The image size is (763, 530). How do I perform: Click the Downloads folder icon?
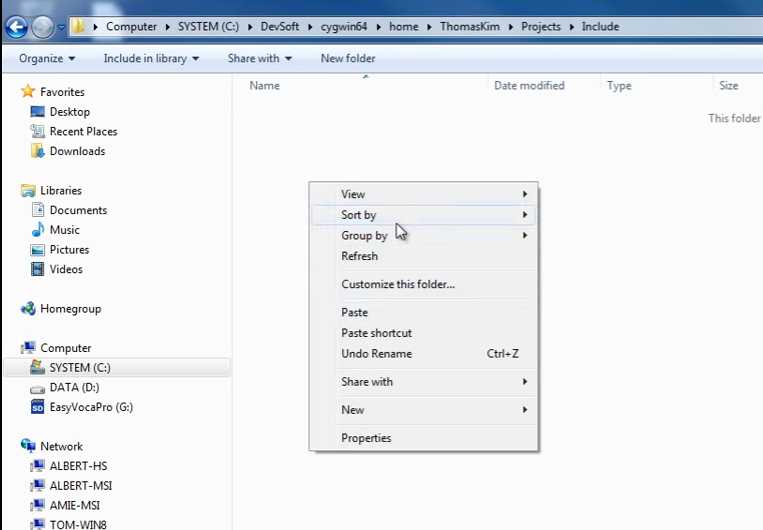[x=37, y=151]
